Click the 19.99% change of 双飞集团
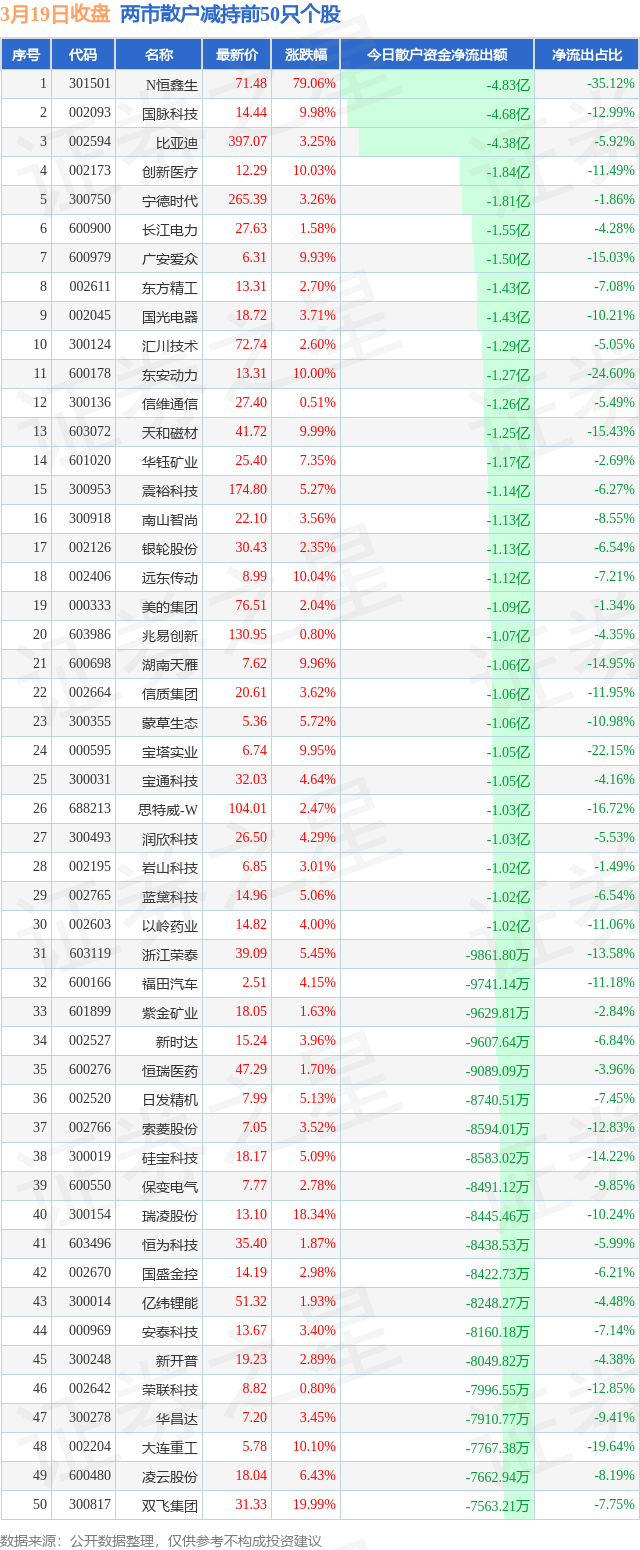 (313, 1505)
